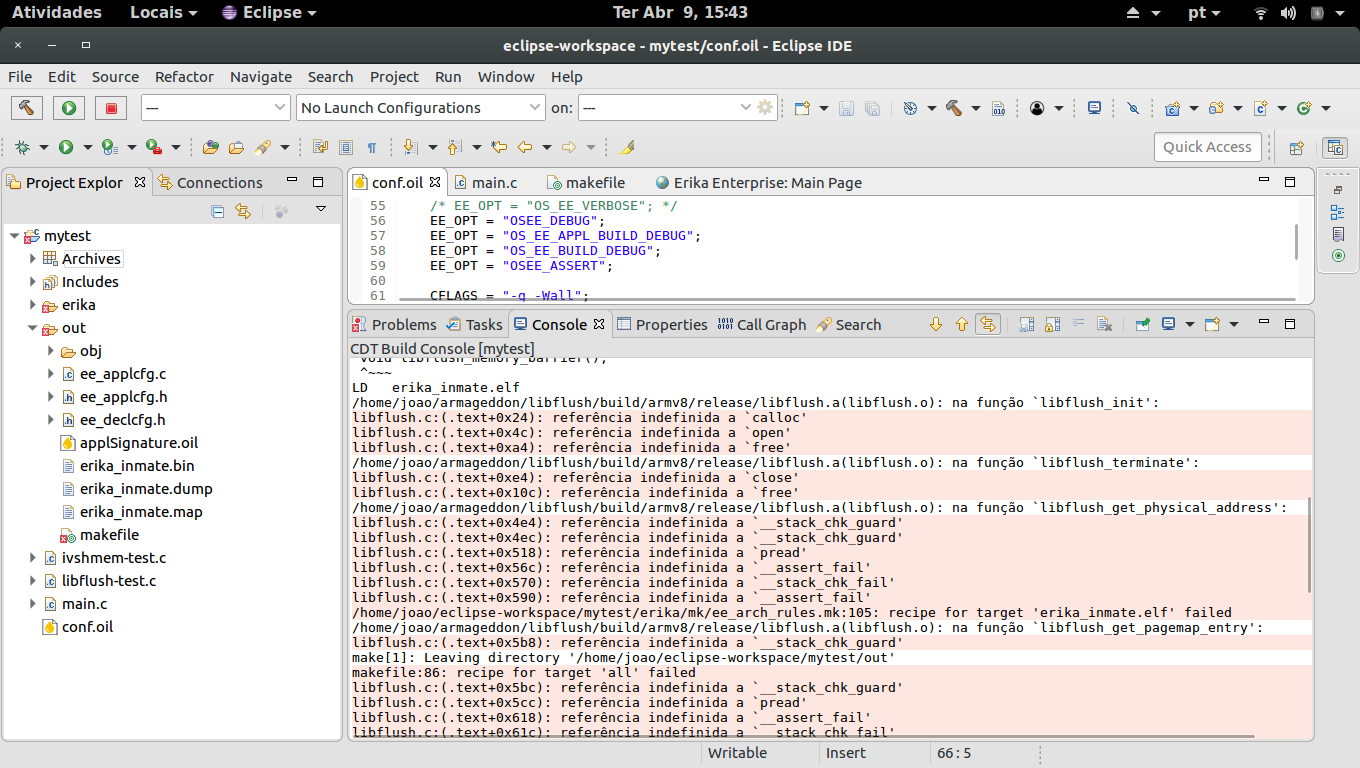Click Next Annotation arrow icon
This screenshot has width=1360, height=768.
(409, 147)
